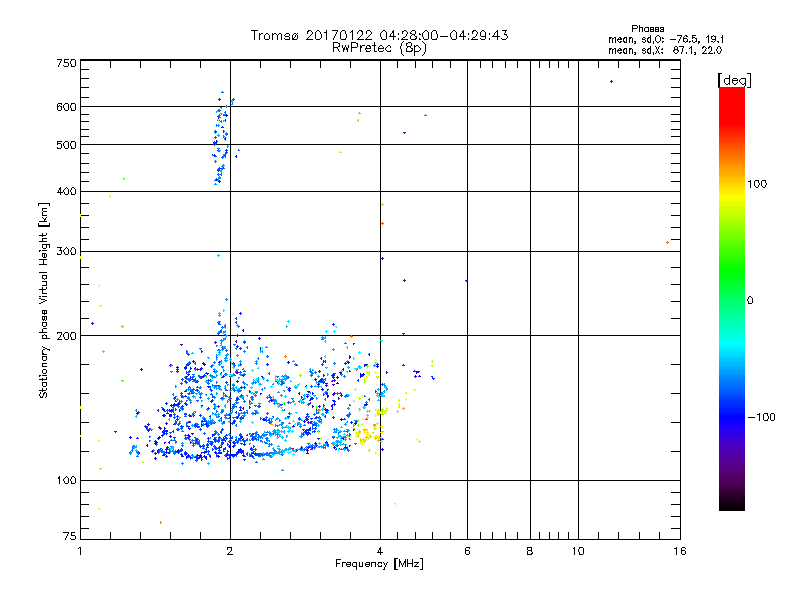Click the x-axis tick label '10'
This screenshot has width=800, height=600.
(578, 551)
